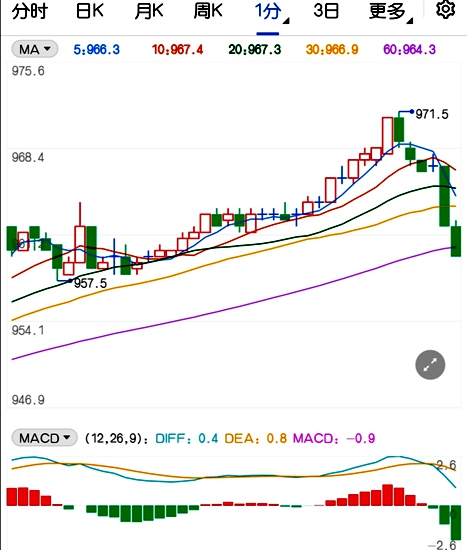
Task: Tap the 946.9 price axis label
Action: click(x=28, y=400)
